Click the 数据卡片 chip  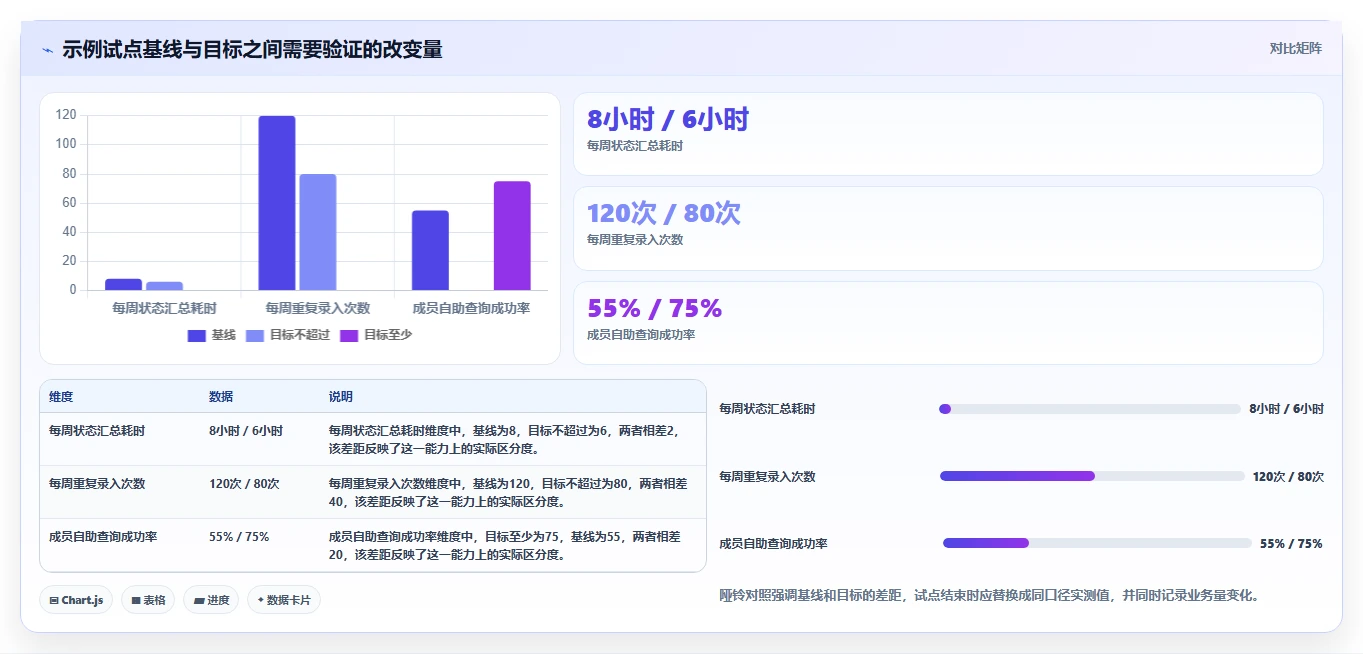point(284,600)
